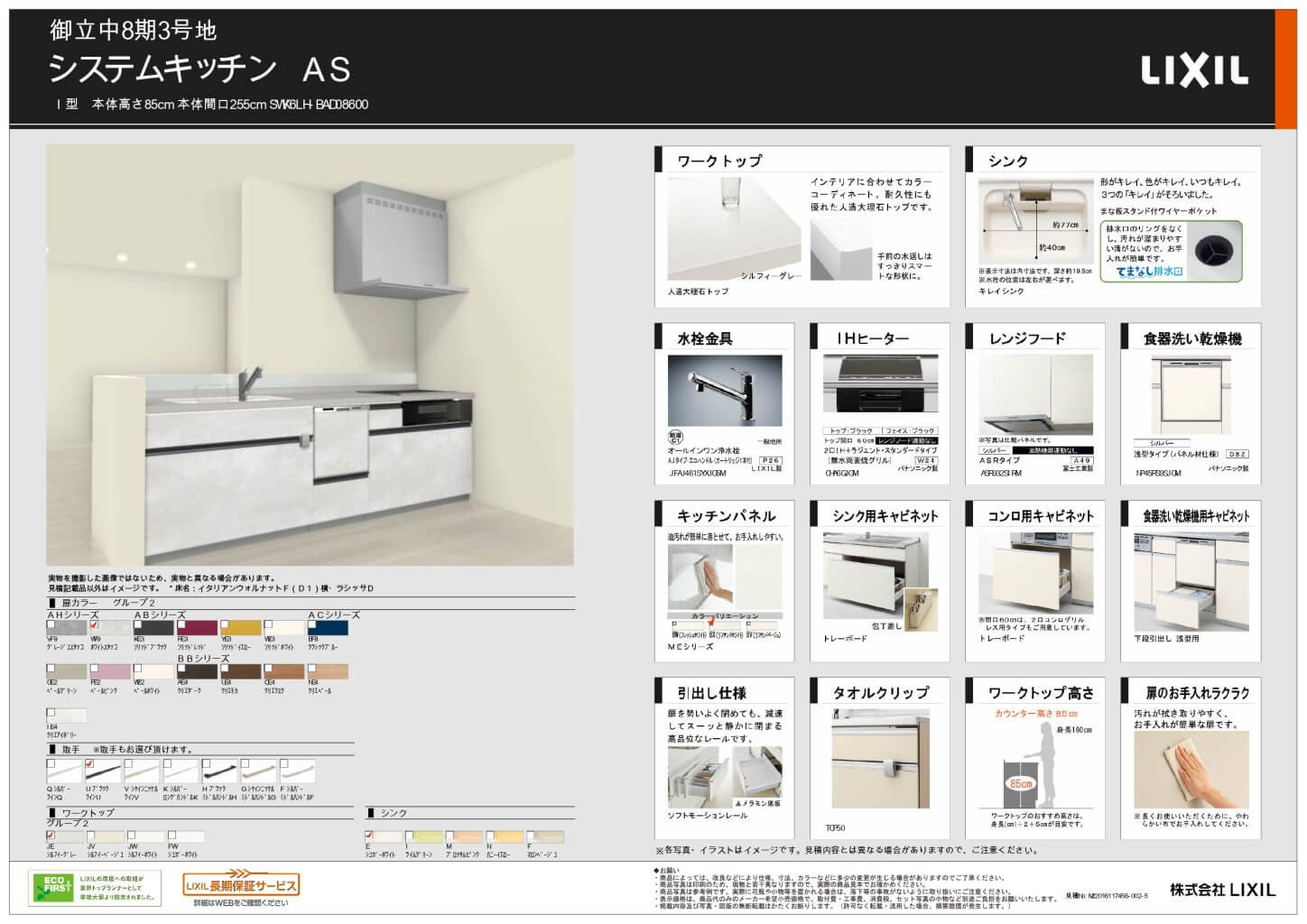Check the I lime green sink checkbox

click(410, 836)
